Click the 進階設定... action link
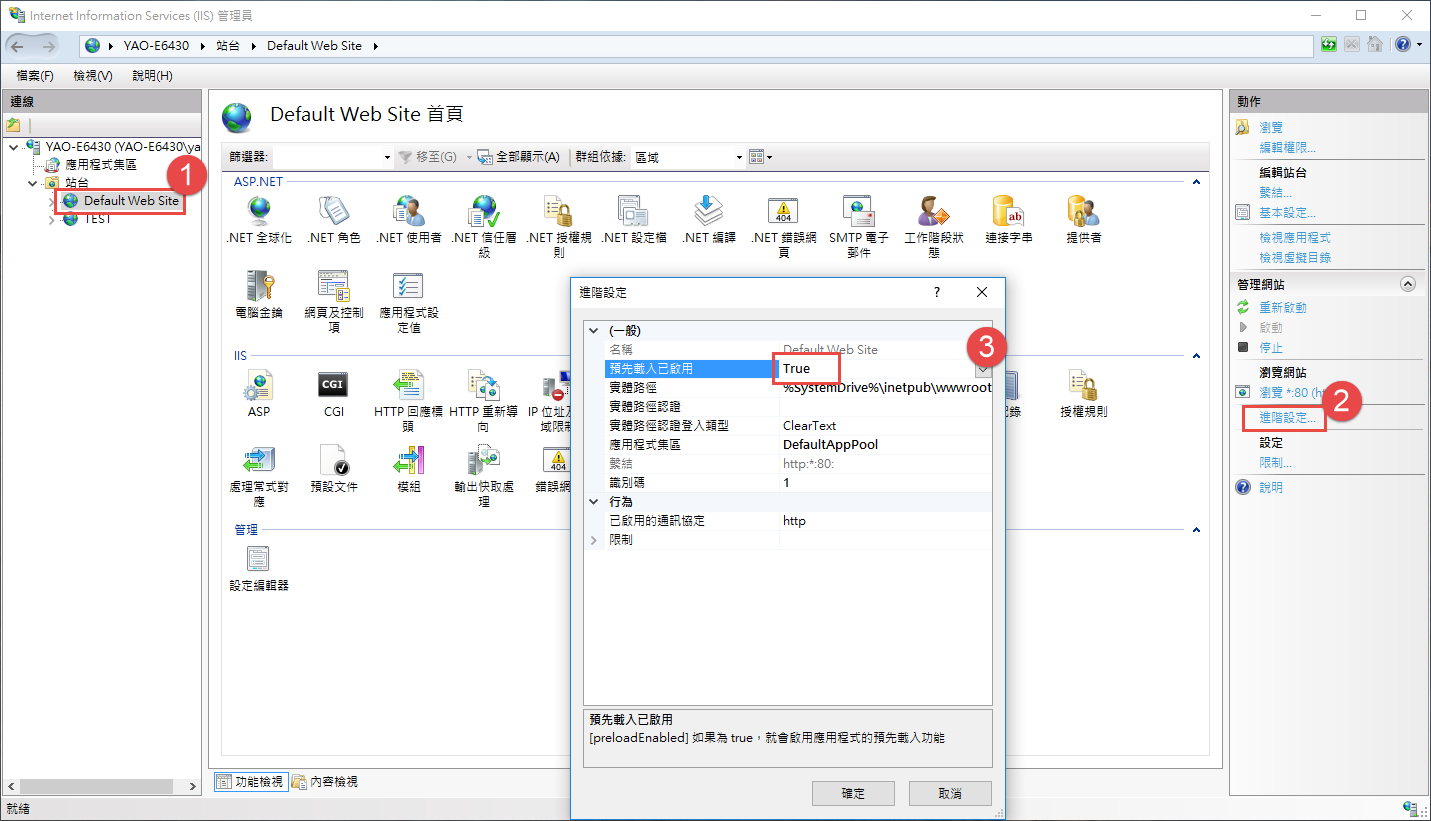 [x=1288, y=418]
